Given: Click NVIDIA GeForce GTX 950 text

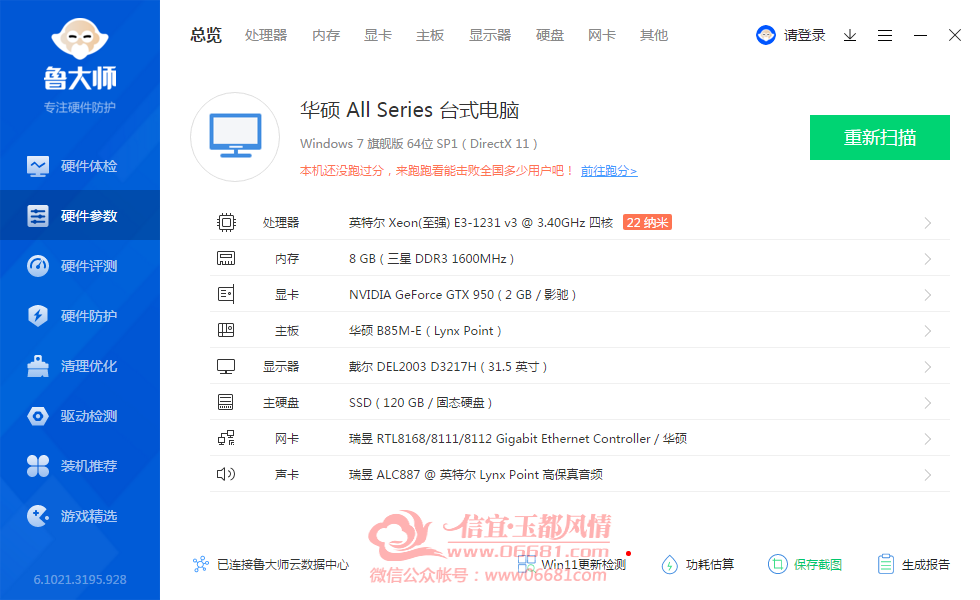Looking at the screenshot, I should point(462,294).
